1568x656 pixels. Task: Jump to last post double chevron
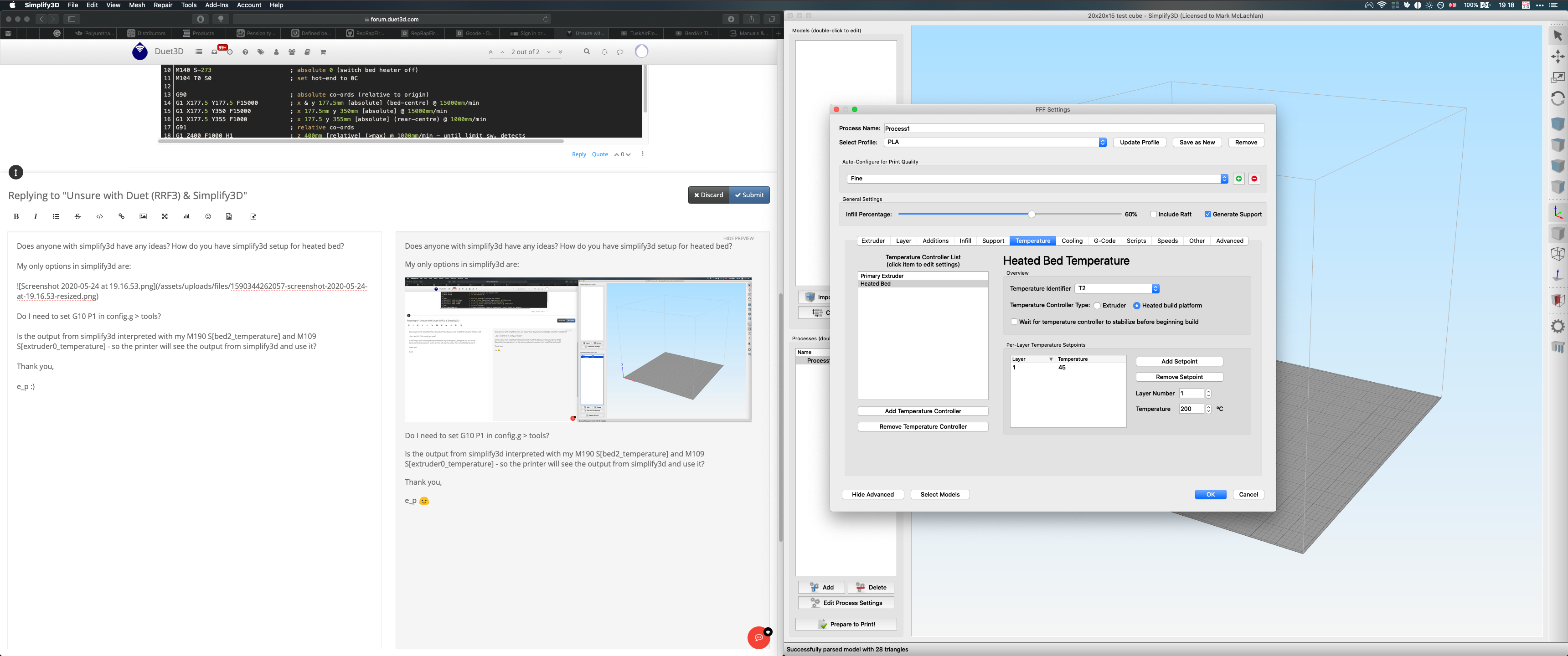(561, 52)
